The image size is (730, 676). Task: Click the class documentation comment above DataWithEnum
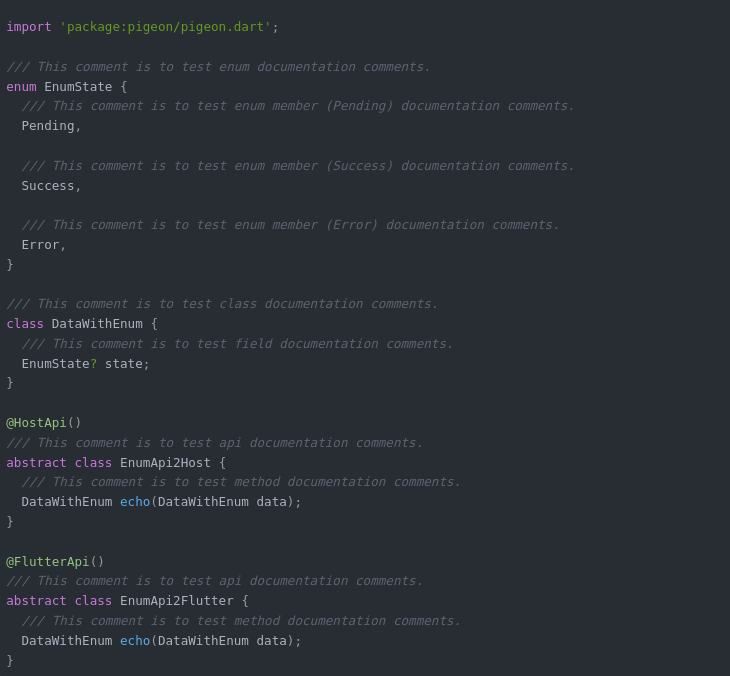pyautogui.click(x=222, y=304)
